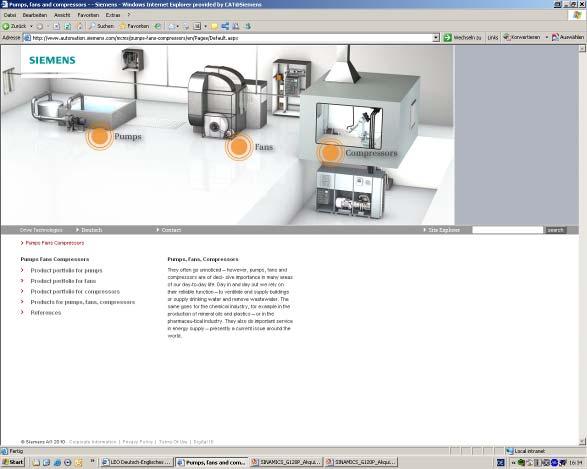The image size is (587, 469).
Task: Click the Local intranet zone status icon
Action: pyautogui.click(x=509, y=451)
